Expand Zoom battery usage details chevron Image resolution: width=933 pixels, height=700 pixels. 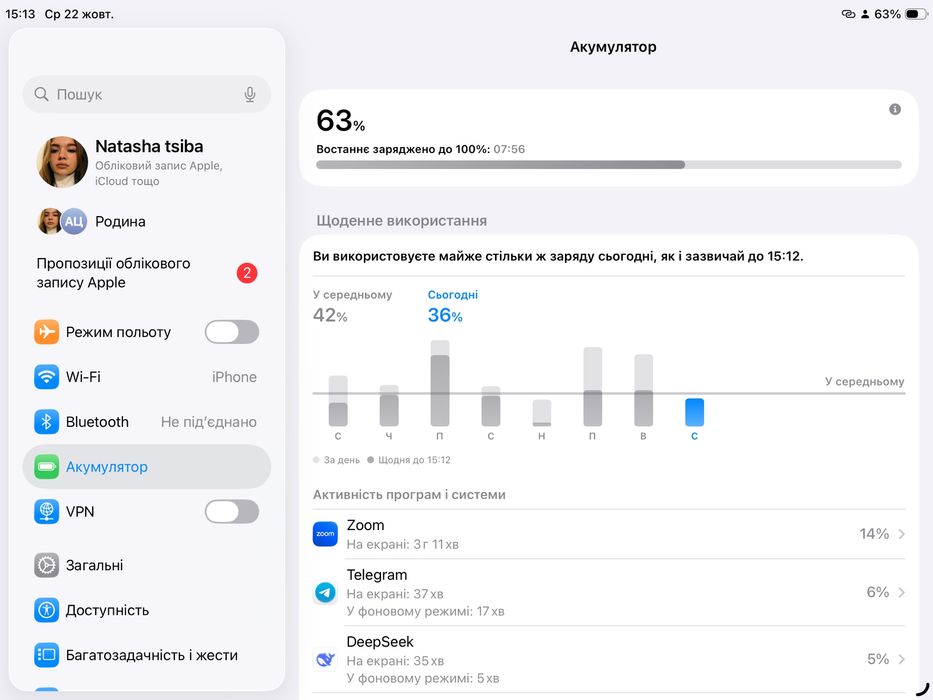click(901, 534)
